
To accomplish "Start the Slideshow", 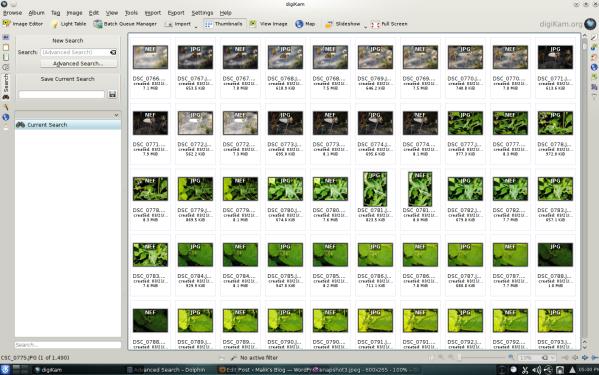I will tap(343, 24).
